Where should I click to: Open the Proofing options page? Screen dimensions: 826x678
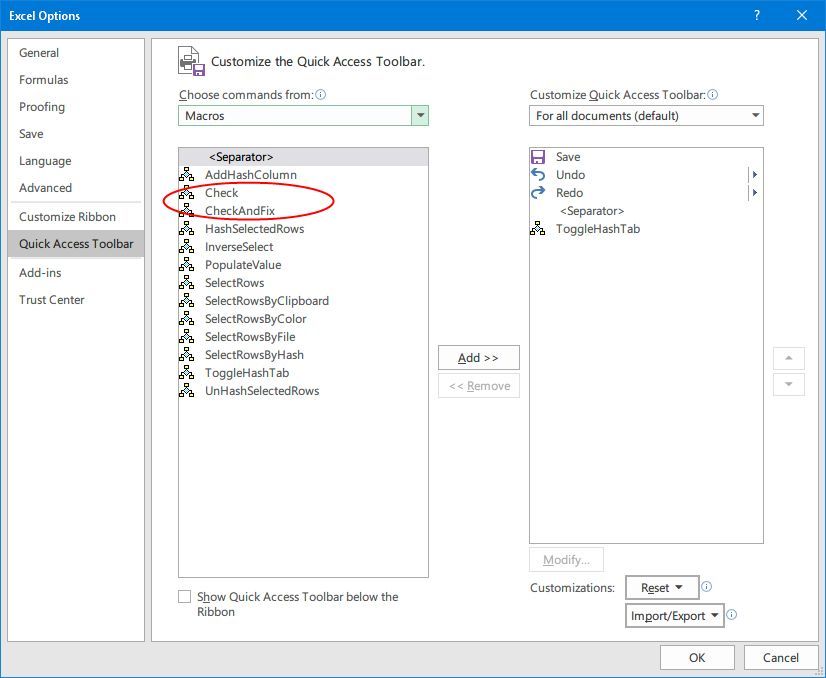[76, 106]
